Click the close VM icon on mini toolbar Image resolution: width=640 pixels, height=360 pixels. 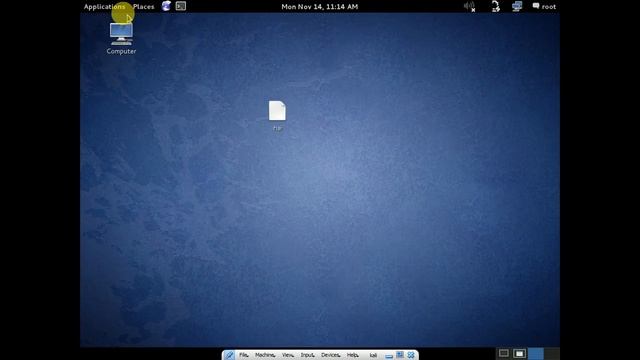(411, 355)
